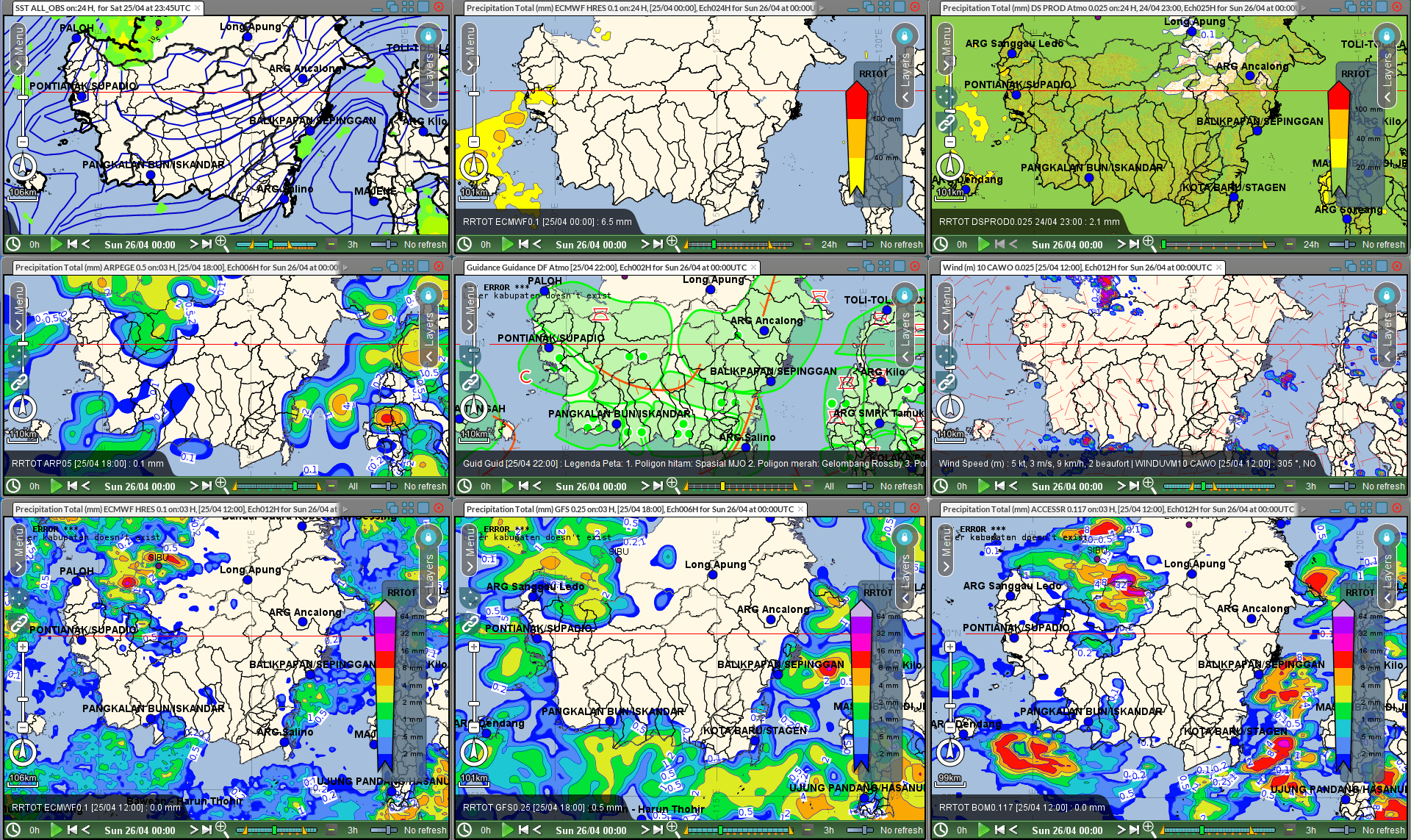Click the tile windows icon above DS PROD panel

(x=1366, y=7)
